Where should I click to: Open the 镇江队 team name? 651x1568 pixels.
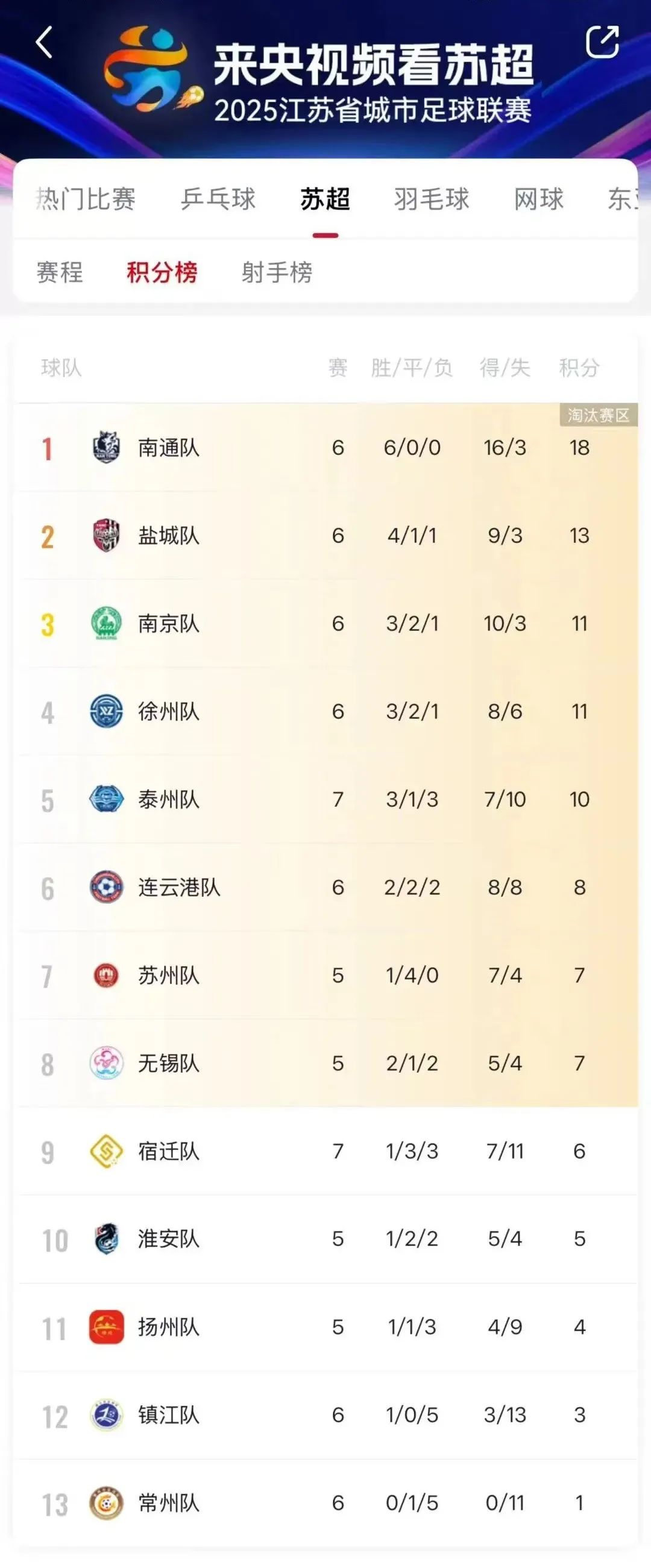click(169, 1414)
